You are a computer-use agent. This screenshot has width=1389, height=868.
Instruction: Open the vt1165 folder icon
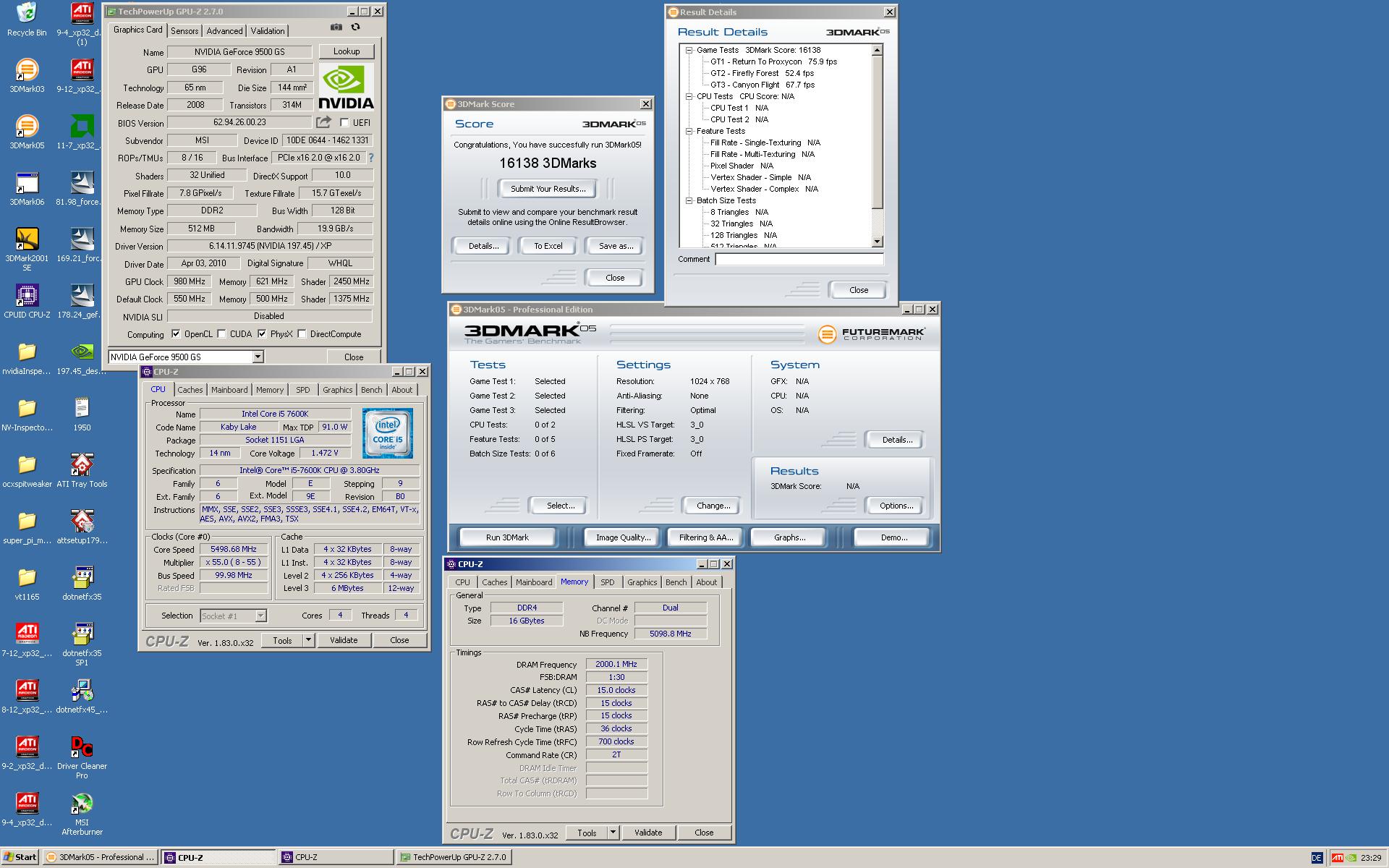coord(27,584)
